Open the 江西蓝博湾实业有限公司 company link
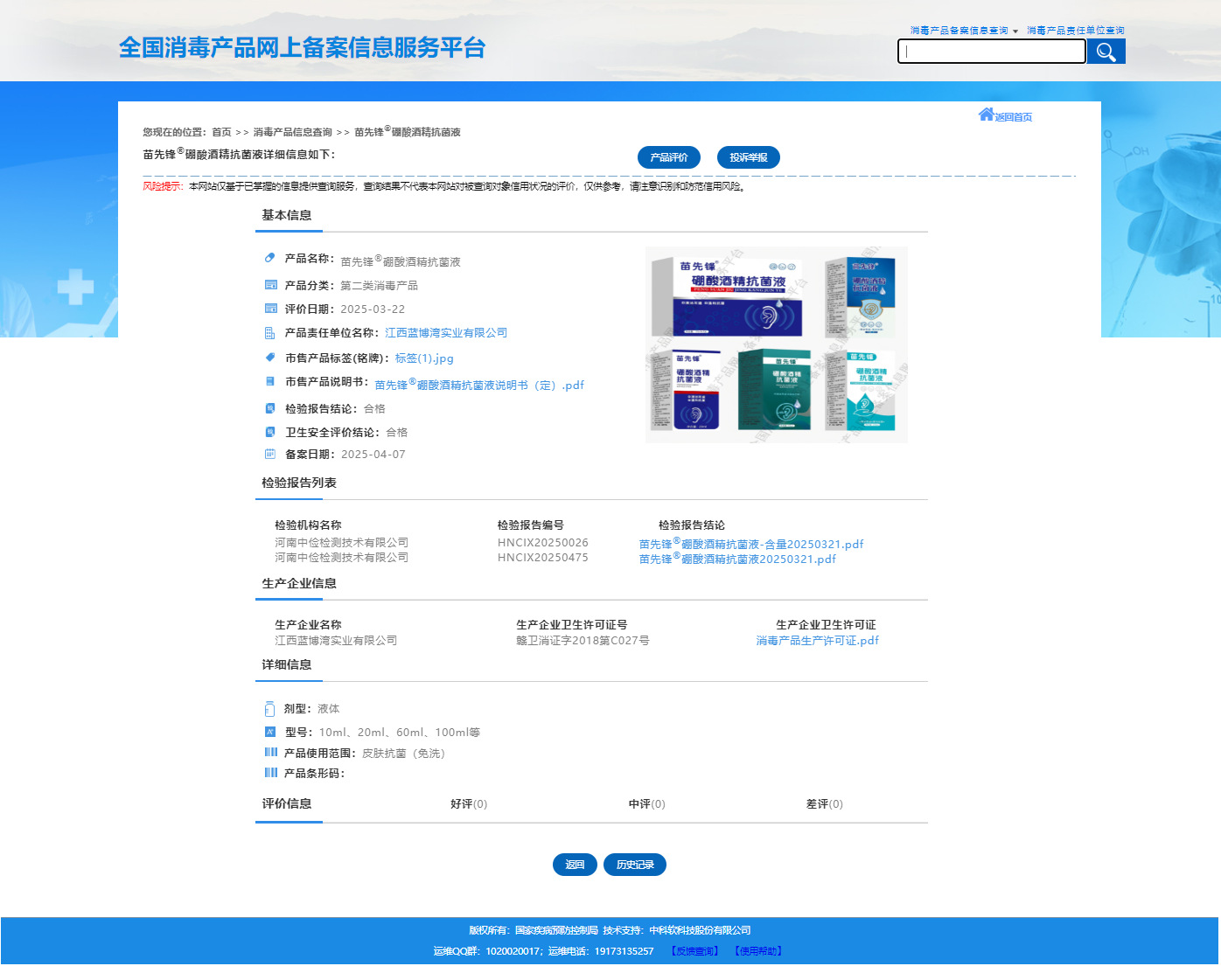 coord(446,333)
